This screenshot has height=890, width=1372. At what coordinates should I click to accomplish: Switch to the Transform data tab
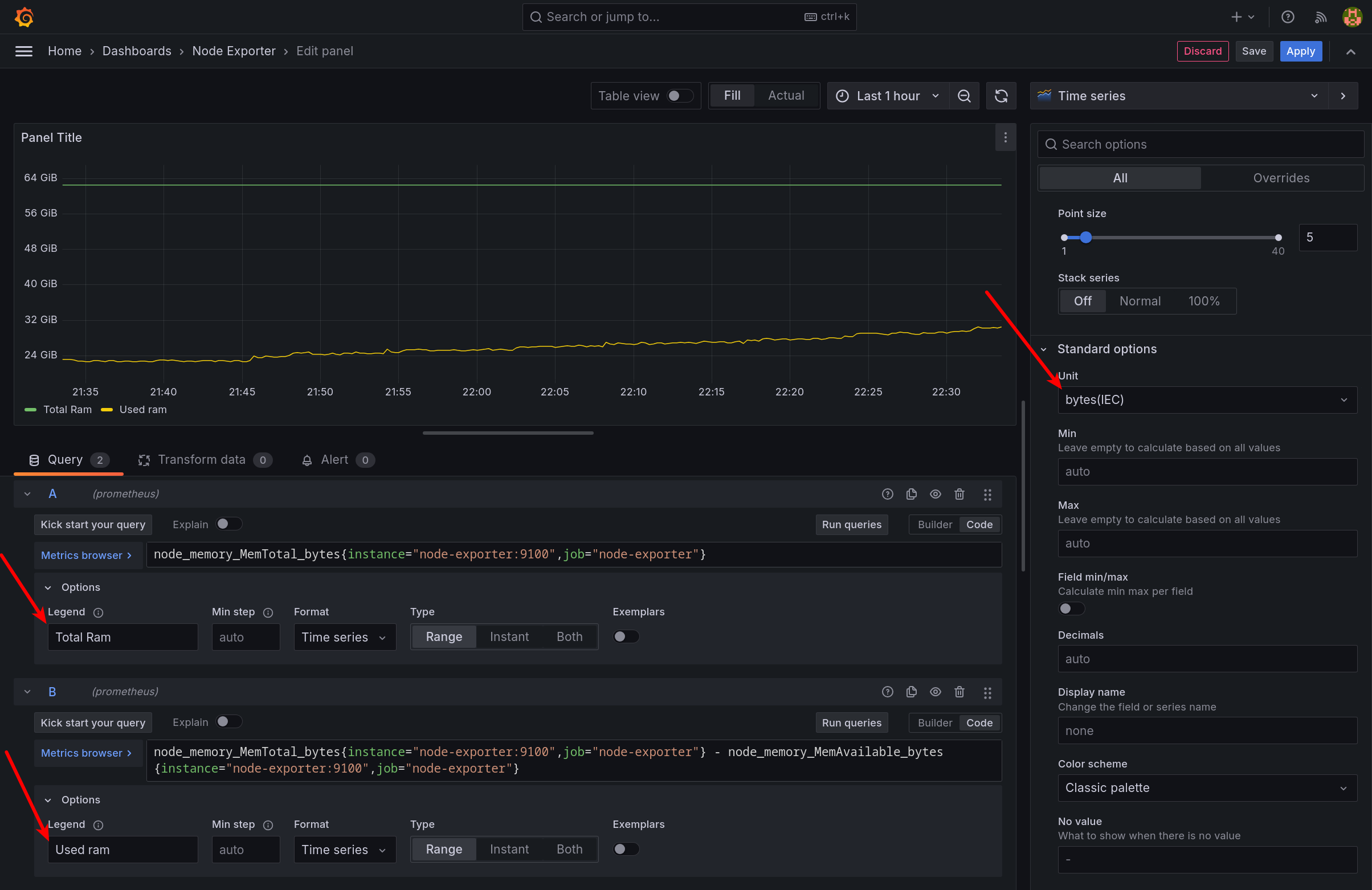click(x=202, y=460)
